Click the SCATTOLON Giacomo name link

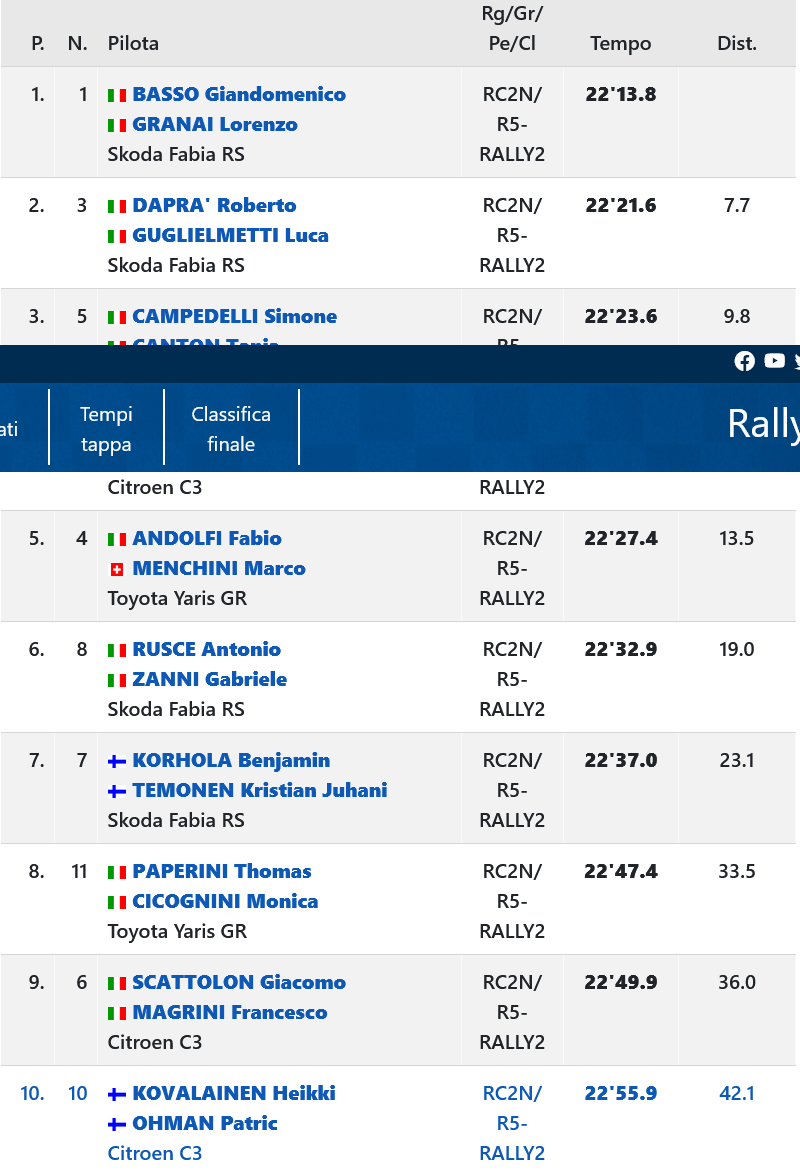[x=239, y=982]
